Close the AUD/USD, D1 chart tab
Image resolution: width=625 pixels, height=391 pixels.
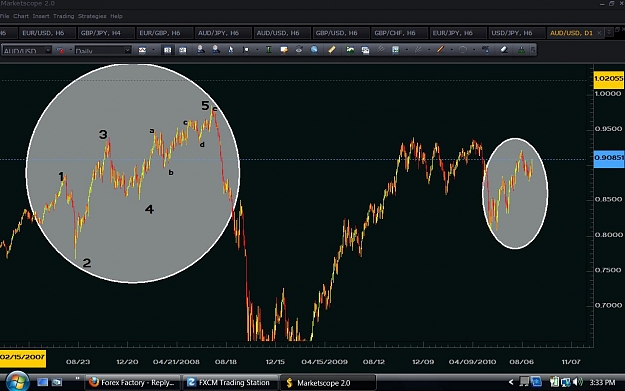point(599,33)
